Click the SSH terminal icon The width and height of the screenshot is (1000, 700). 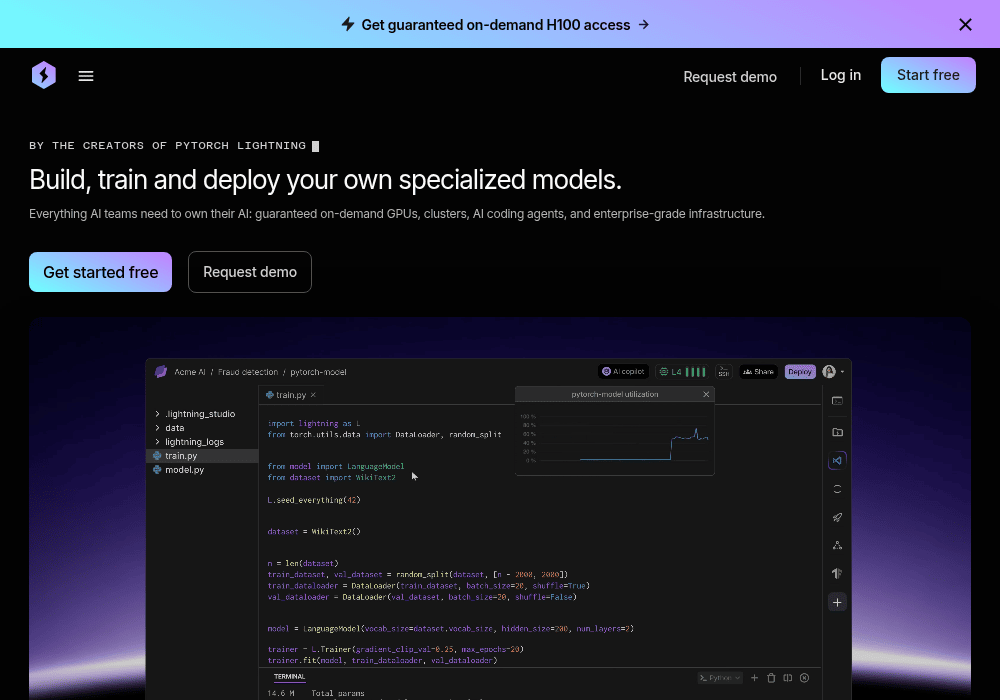coord(724,372)
